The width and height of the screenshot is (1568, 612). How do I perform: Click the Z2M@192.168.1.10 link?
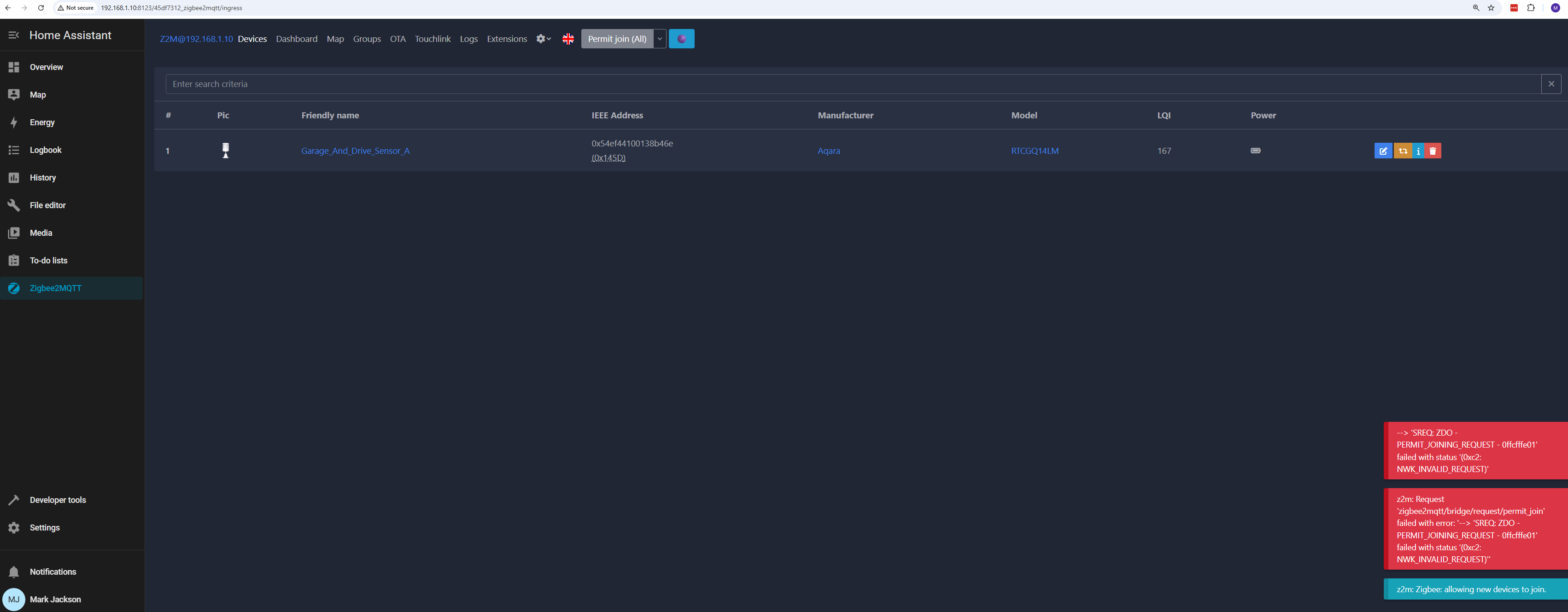click(x=196, y=39)
